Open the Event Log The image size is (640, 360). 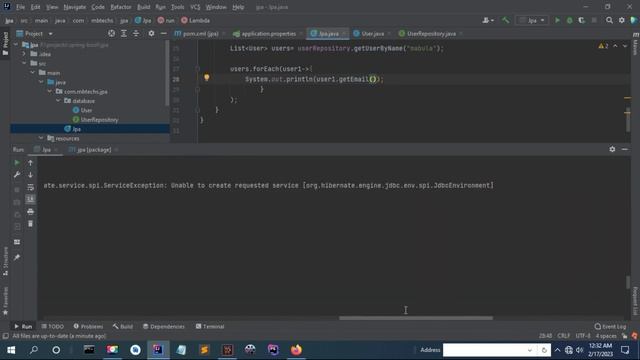click(611, 327)
